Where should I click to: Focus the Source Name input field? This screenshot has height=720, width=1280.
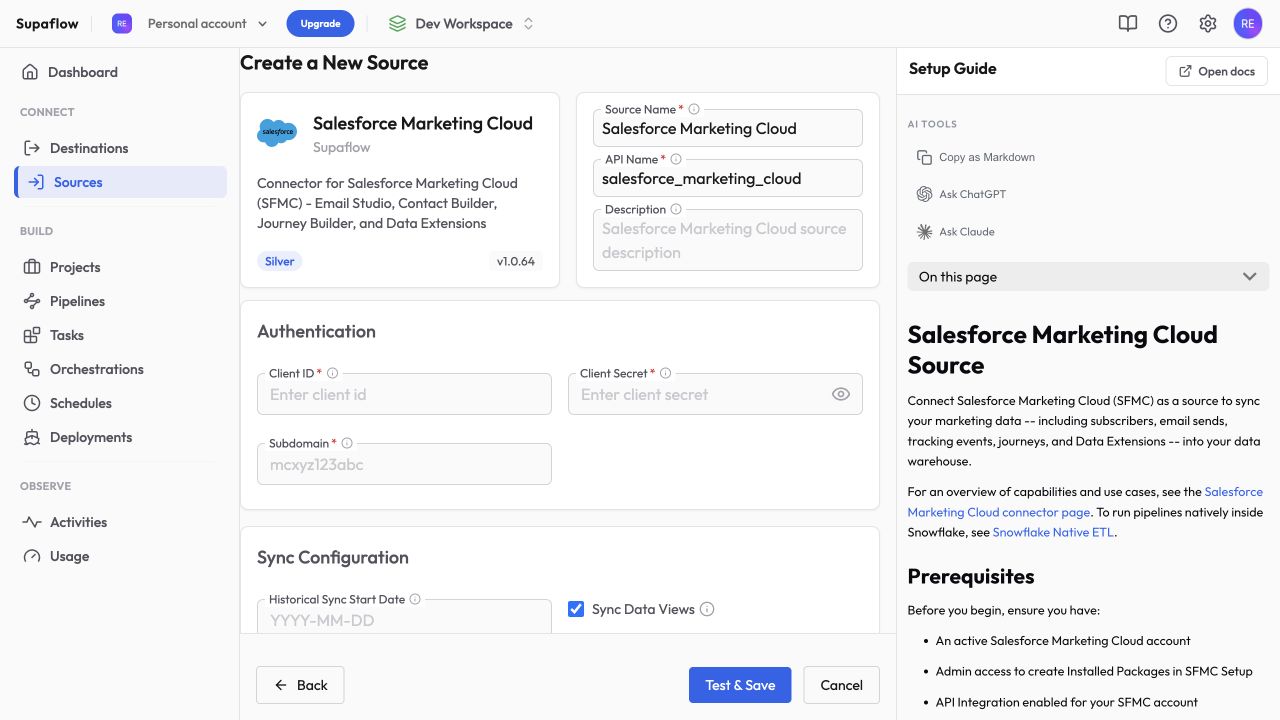click(x=727, y=128)
